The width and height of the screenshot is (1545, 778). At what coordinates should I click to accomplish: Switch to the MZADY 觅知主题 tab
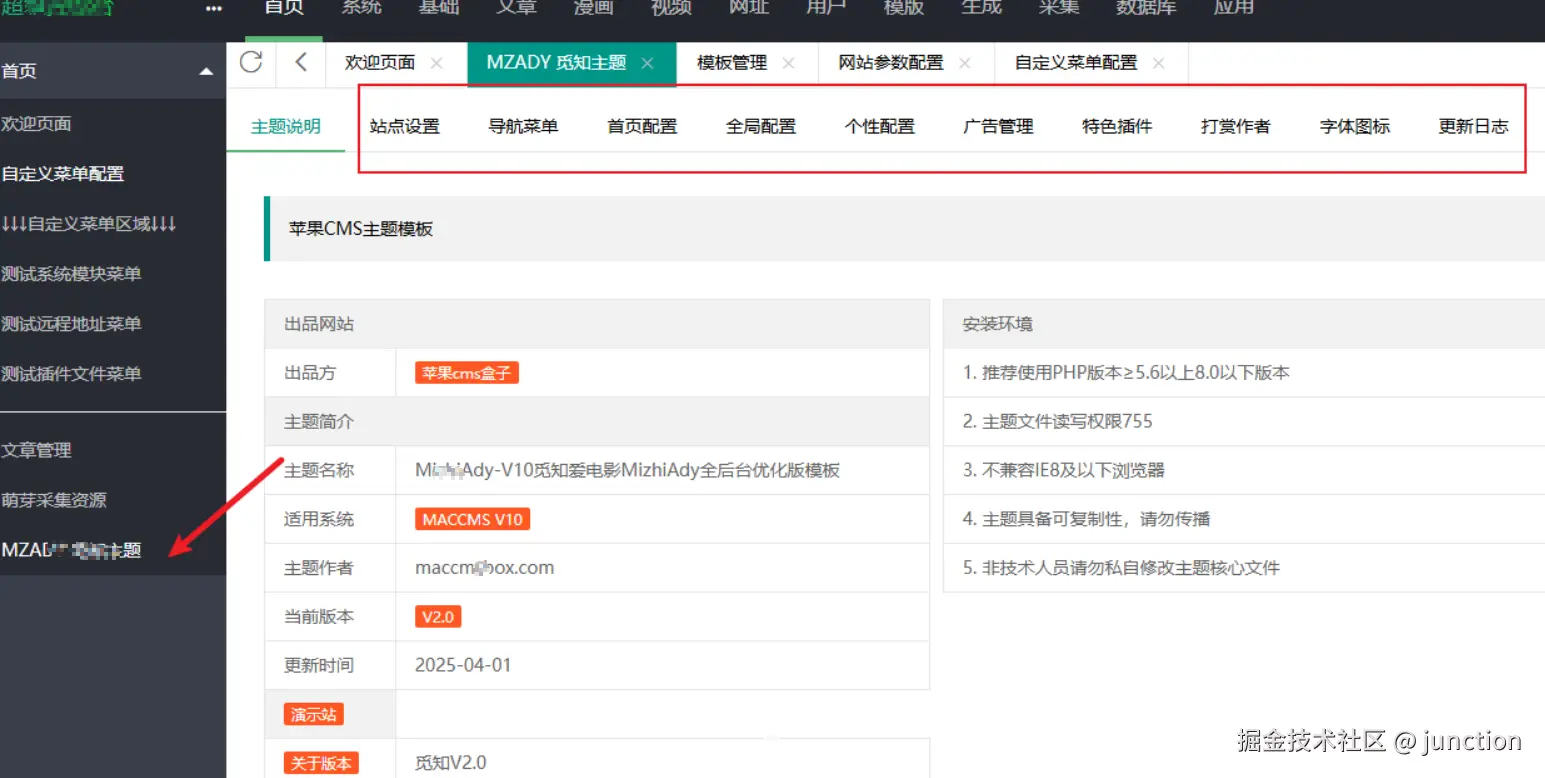point(556,63)
